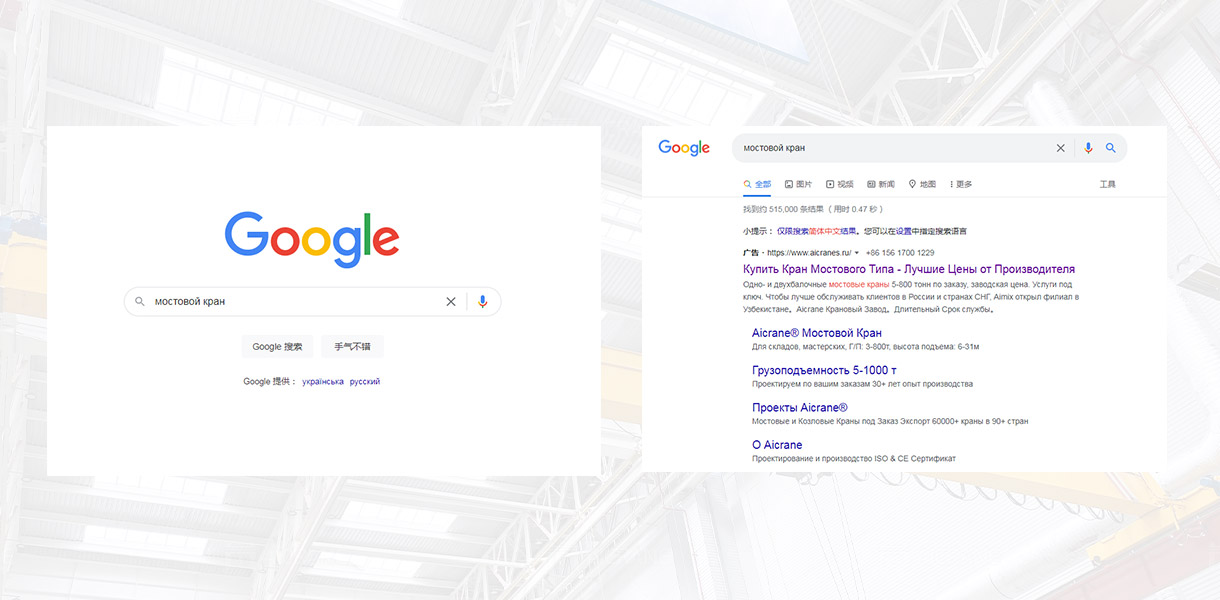
Task: Click the small Google logo on results page
Action: [684, 148]
